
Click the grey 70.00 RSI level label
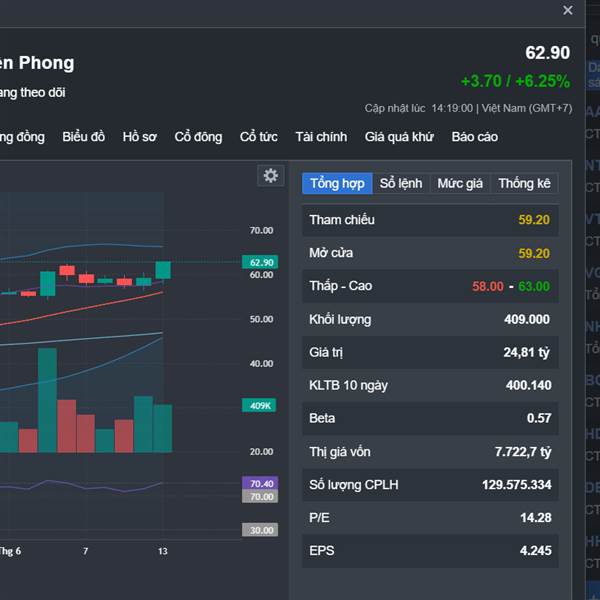[x=260, y=497]
